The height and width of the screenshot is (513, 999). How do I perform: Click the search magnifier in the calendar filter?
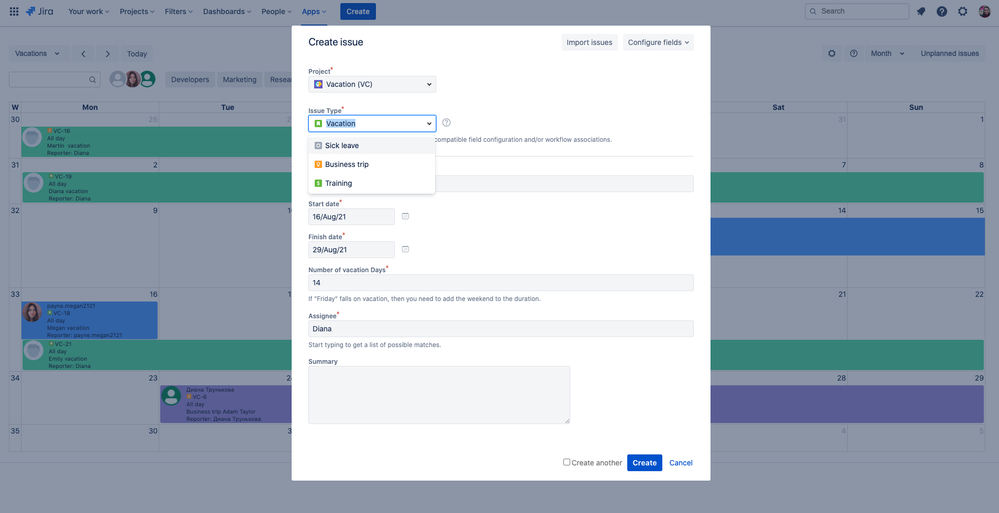92,80
